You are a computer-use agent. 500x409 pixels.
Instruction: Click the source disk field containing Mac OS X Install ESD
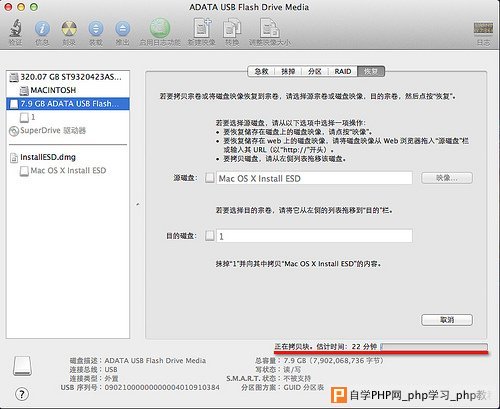coord(314,178)
